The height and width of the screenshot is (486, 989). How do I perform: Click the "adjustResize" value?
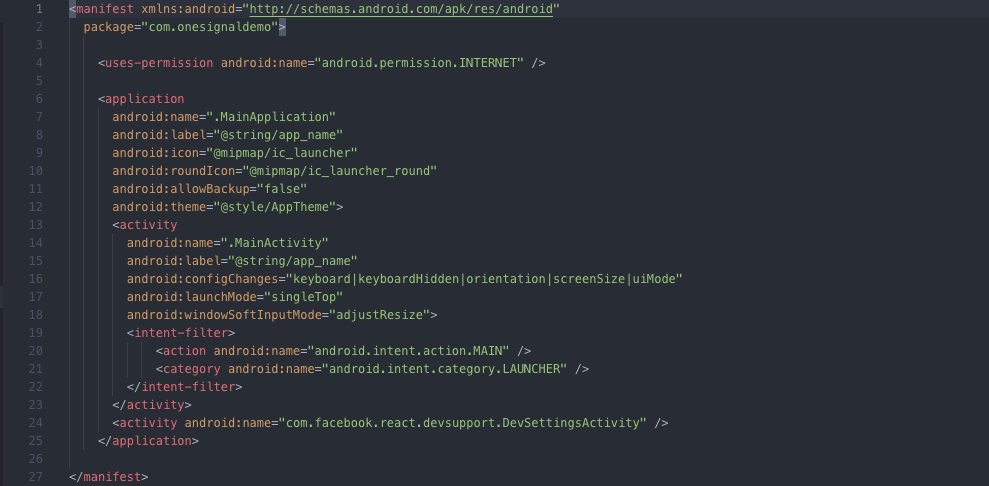pyautogui.click(x=380, y=315)
